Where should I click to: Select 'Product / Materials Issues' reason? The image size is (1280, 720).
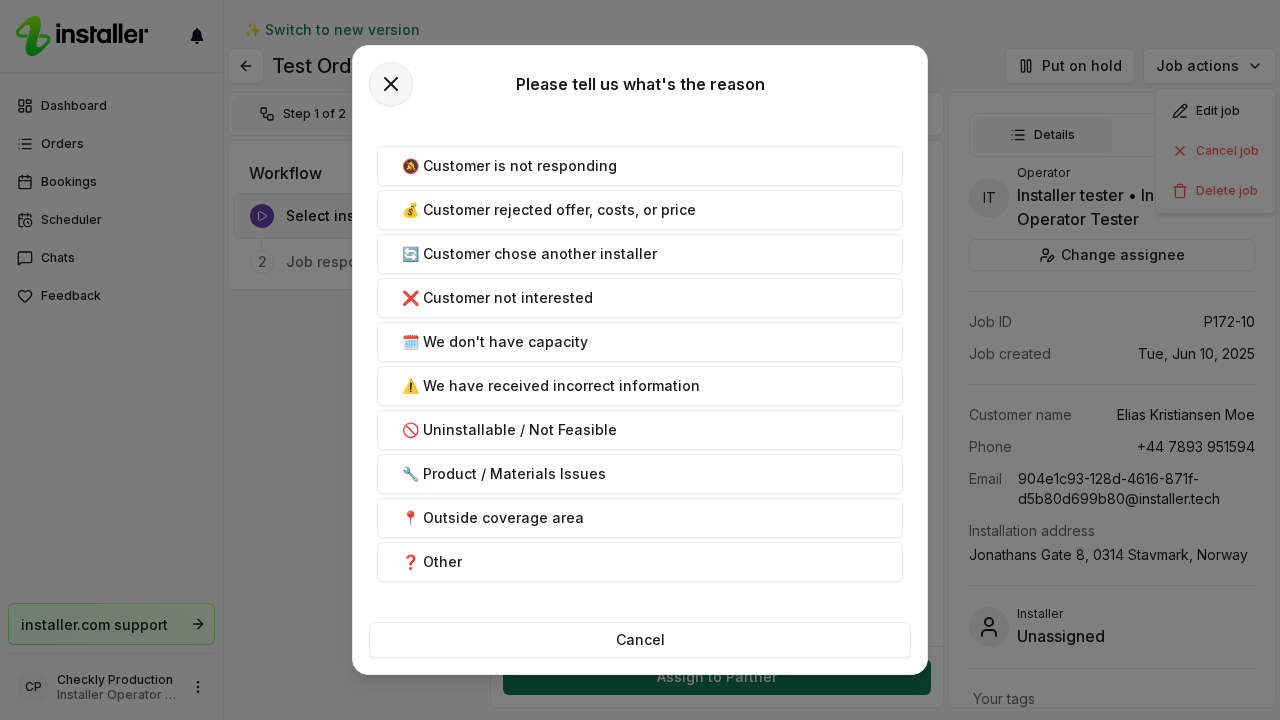tap(640, 474)
